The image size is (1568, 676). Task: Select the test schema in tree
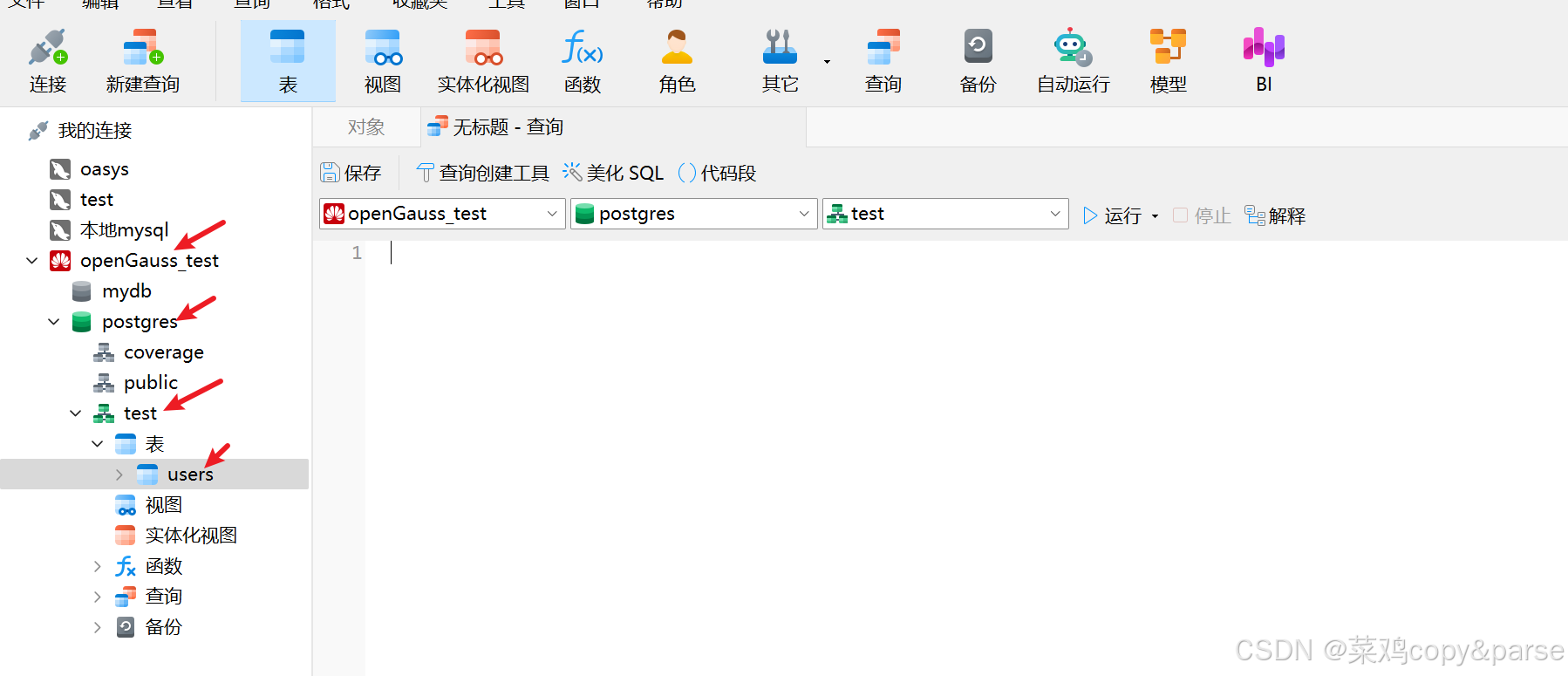pos(140,413)
